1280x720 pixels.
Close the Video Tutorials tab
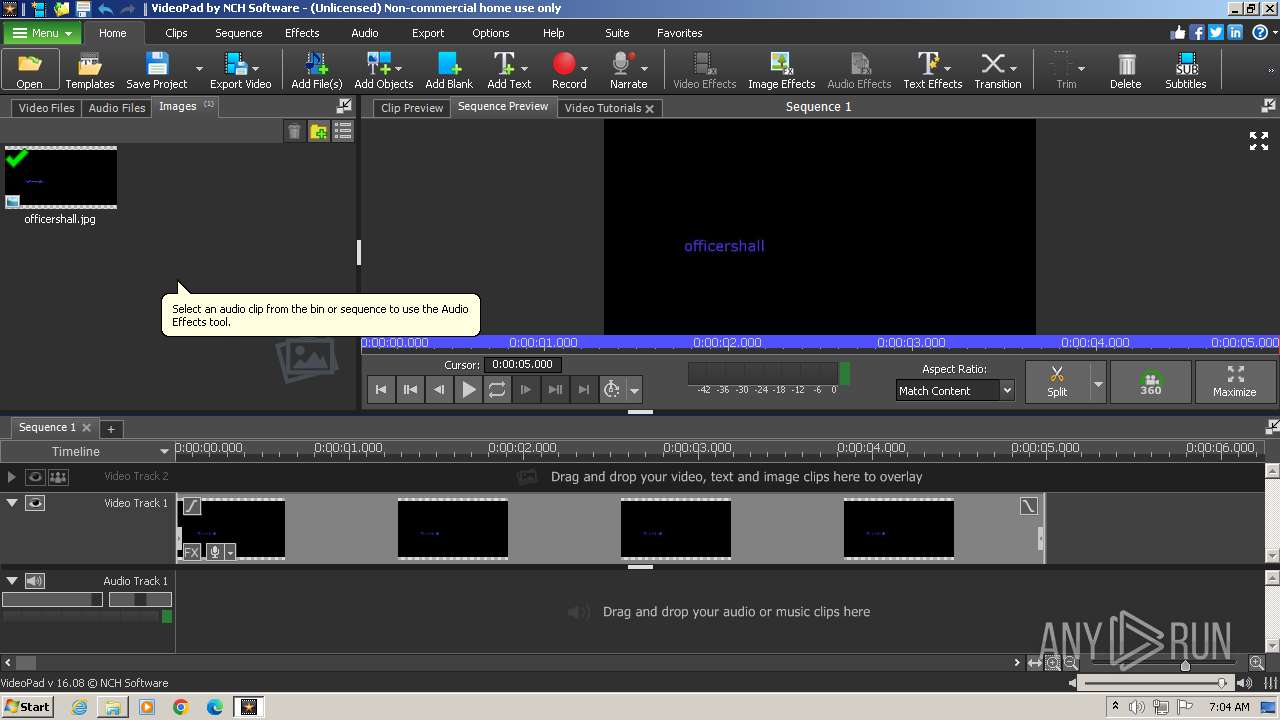[x=649, y=109]
